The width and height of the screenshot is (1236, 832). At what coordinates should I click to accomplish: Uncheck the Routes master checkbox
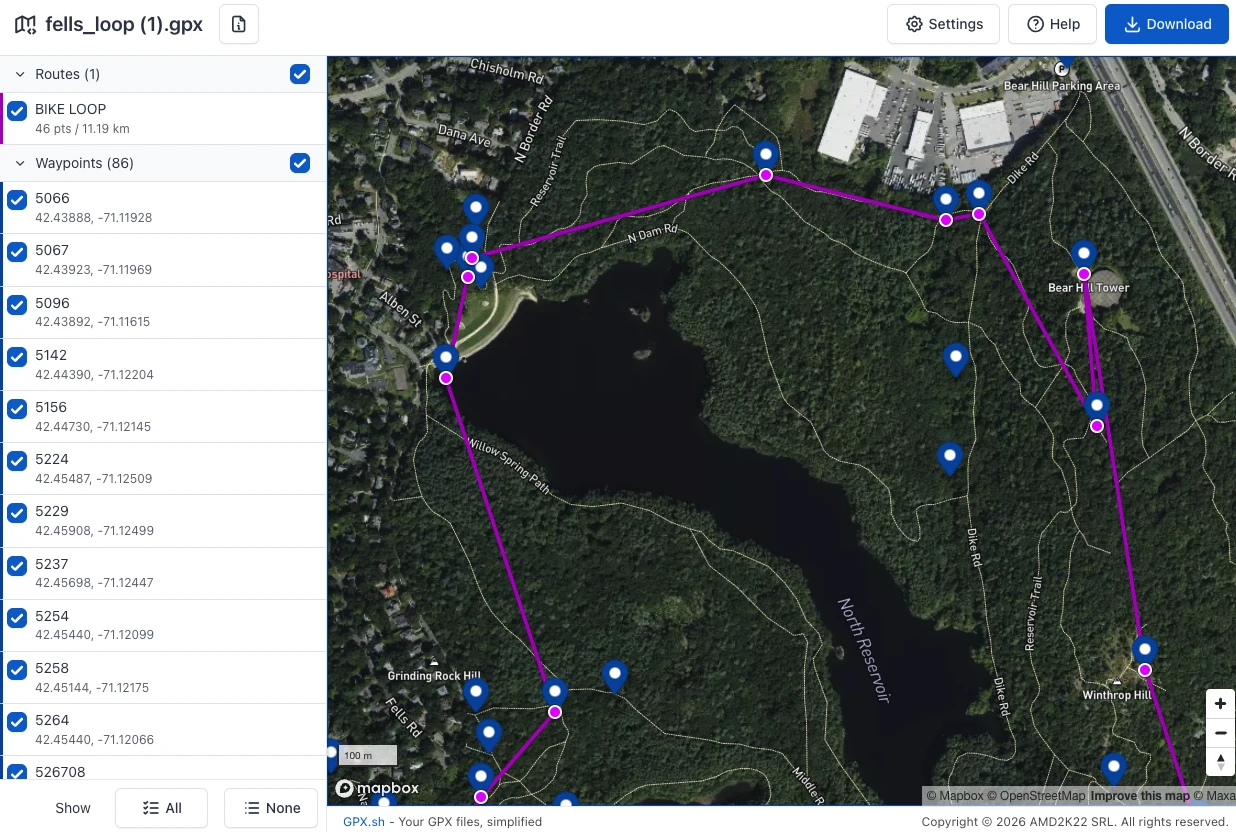pos(300,74)
